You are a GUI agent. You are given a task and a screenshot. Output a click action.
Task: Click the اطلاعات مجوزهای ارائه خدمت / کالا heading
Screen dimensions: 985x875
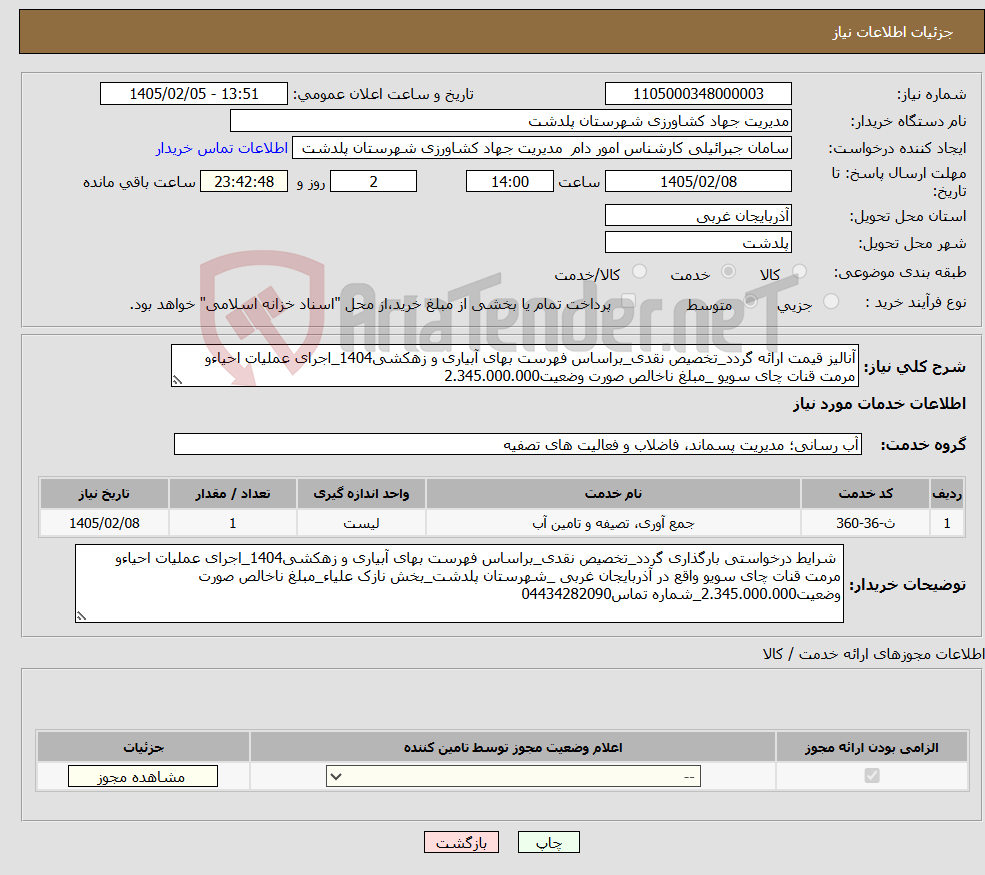point(873,654)
